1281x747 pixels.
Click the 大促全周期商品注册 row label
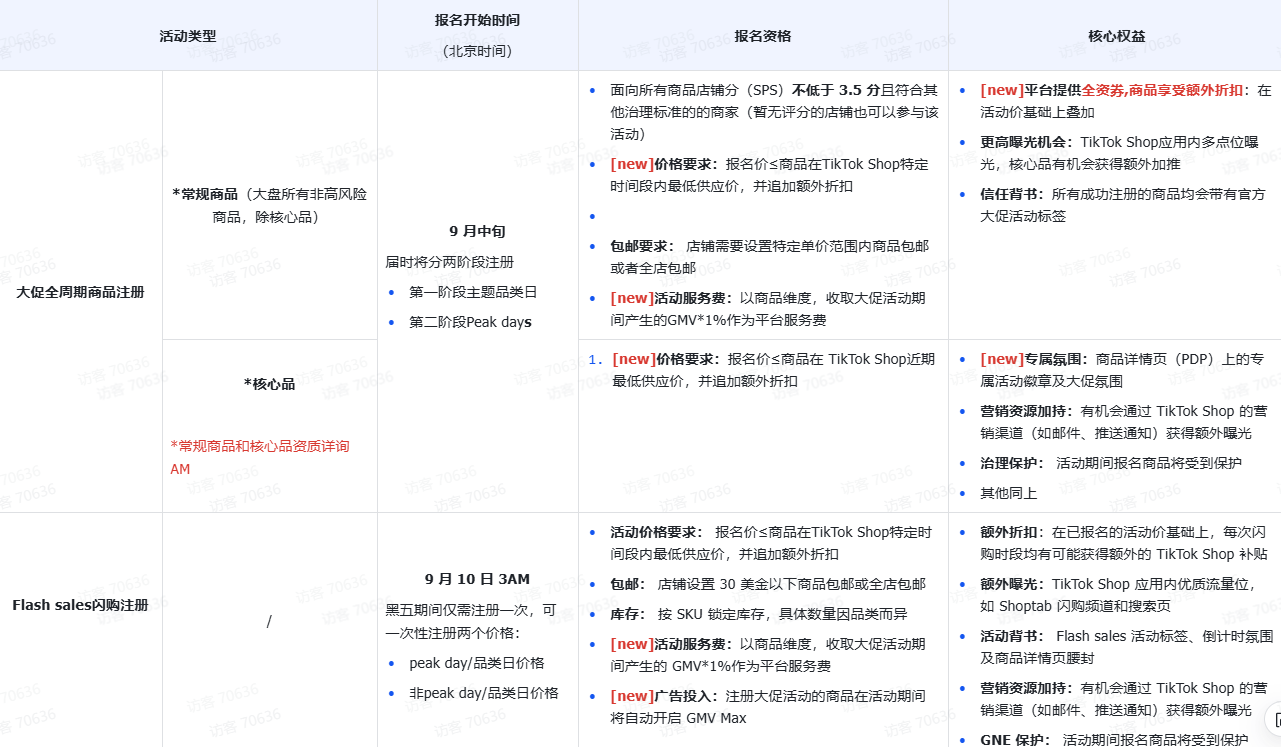(x=80, y=292)
